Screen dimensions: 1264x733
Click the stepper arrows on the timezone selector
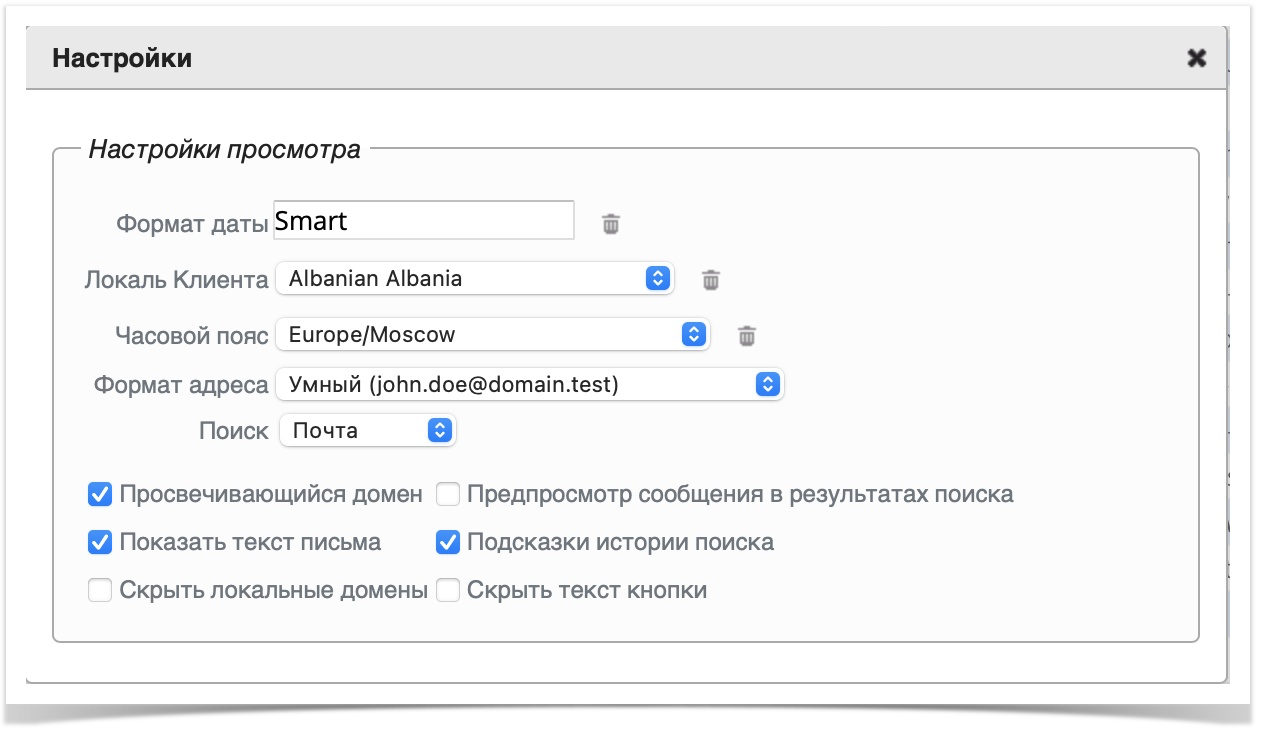coord(694,334)
